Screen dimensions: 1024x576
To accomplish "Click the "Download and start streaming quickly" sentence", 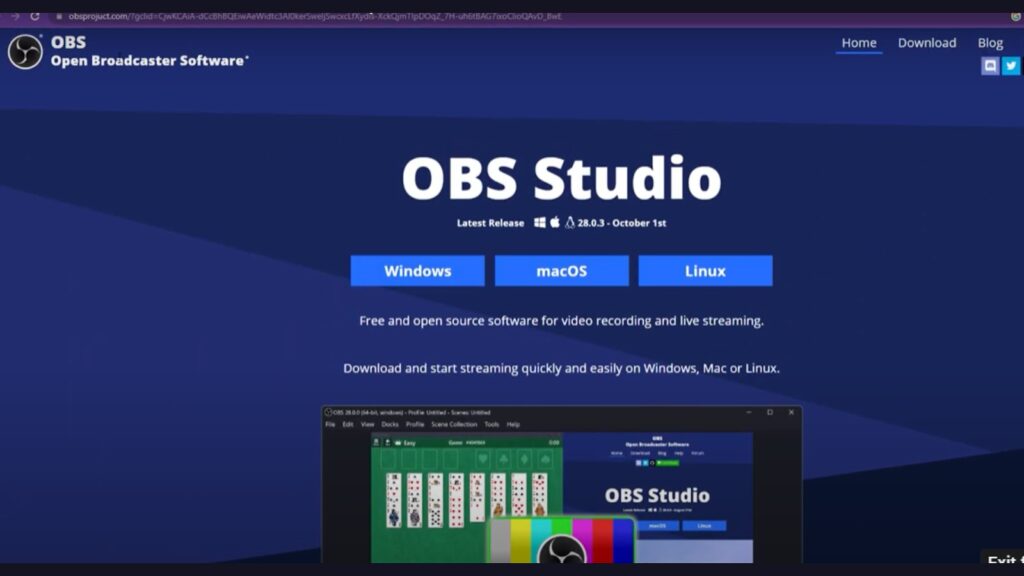I will (562, 368).
